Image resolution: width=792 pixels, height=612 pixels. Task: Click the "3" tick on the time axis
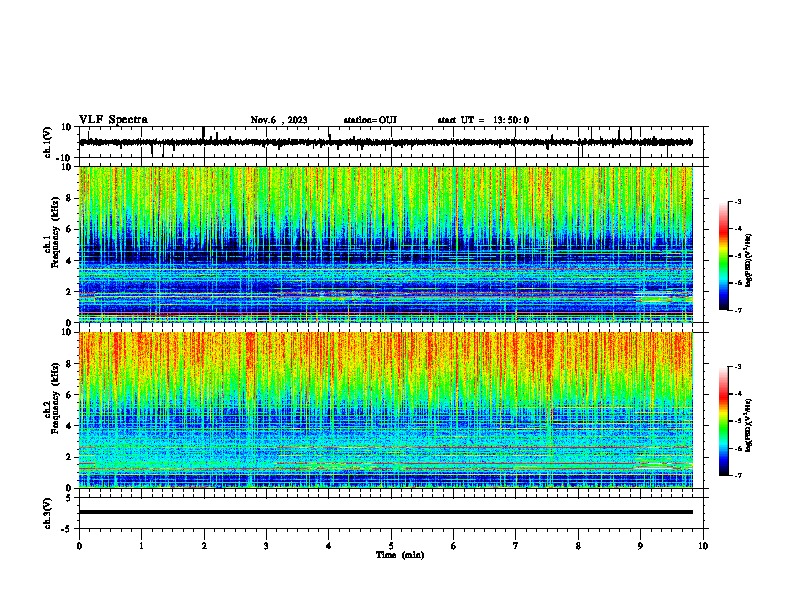[x=266, y=546]
